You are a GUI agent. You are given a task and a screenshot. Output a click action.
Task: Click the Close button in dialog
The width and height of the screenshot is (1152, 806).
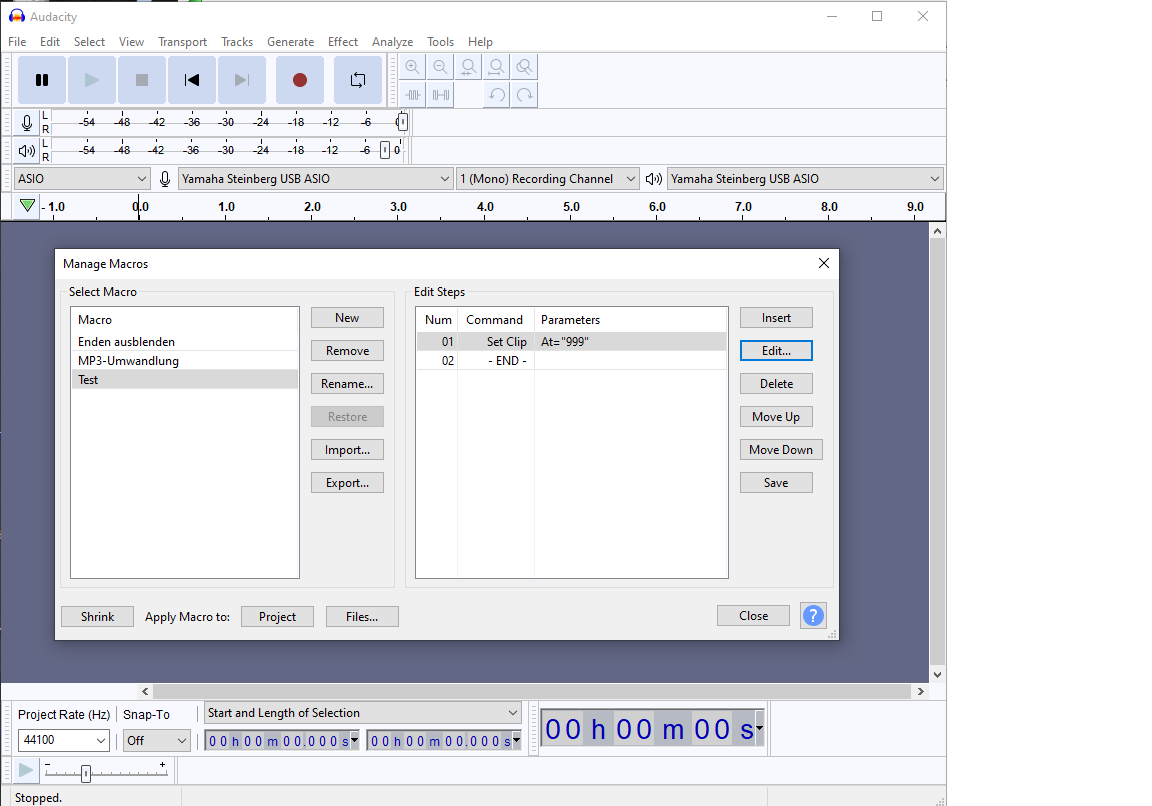click(754, 616)
